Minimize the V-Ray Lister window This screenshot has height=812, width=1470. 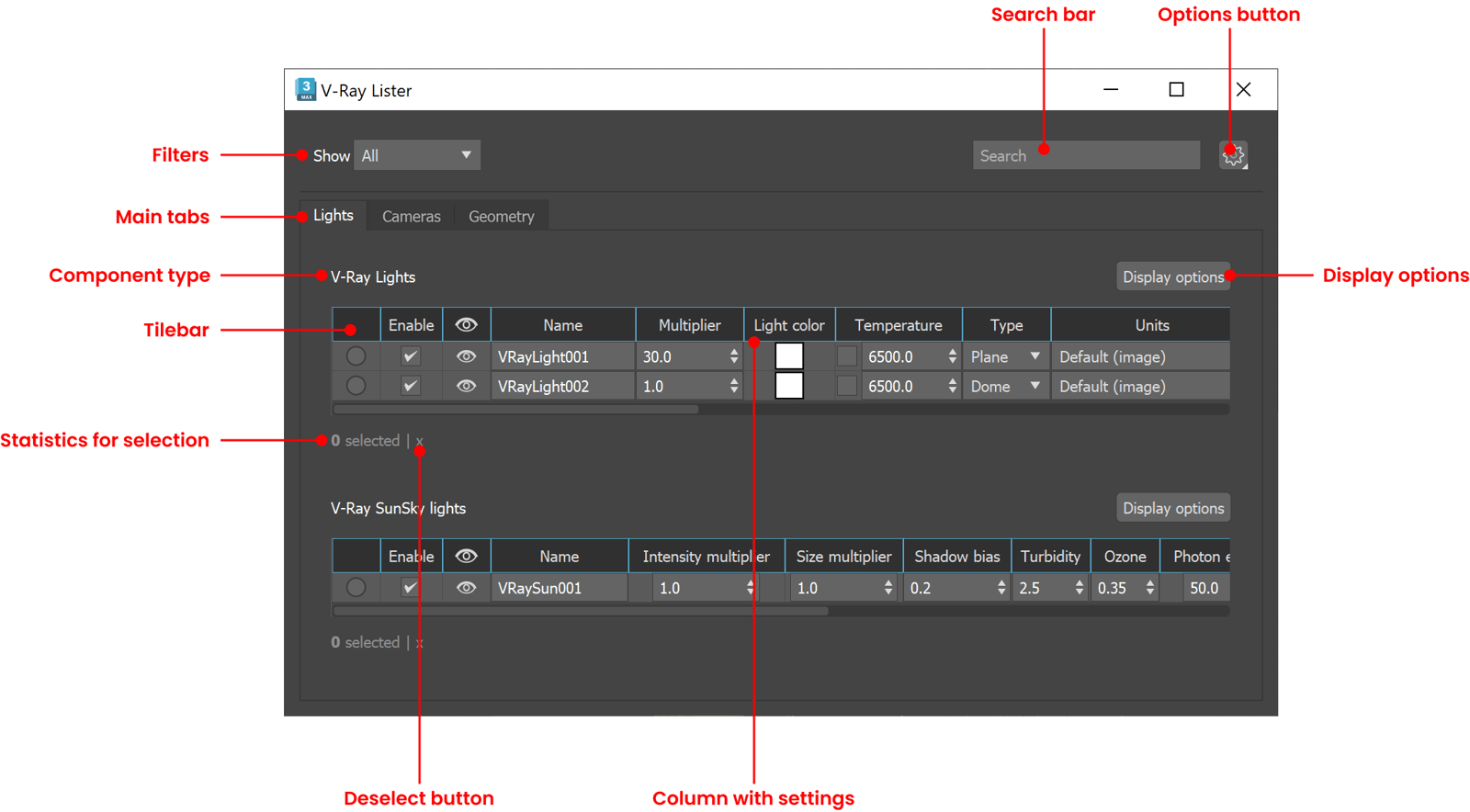pos(1111,89)
